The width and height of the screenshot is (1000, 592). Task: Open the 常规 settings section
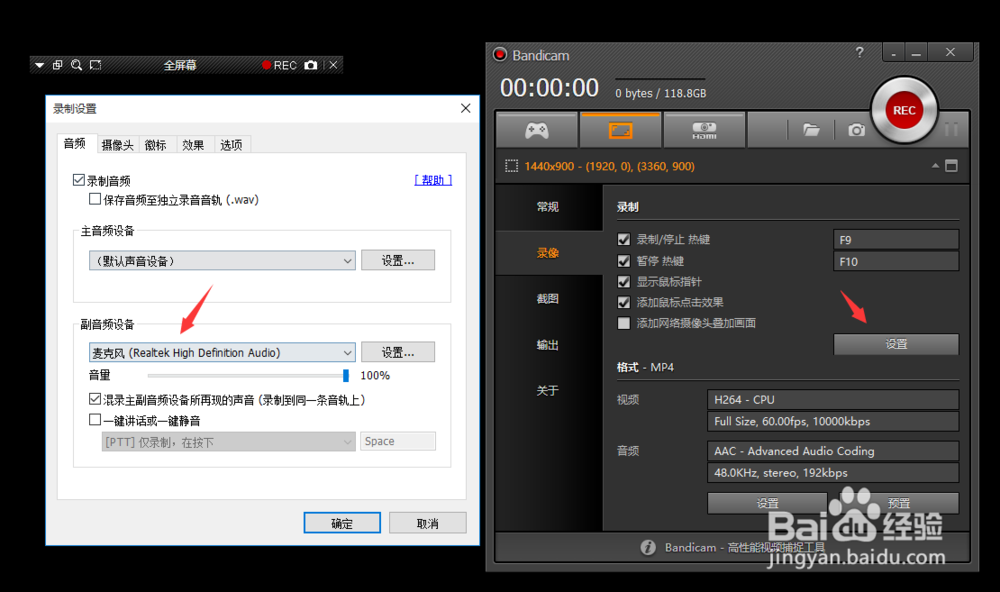548,207
